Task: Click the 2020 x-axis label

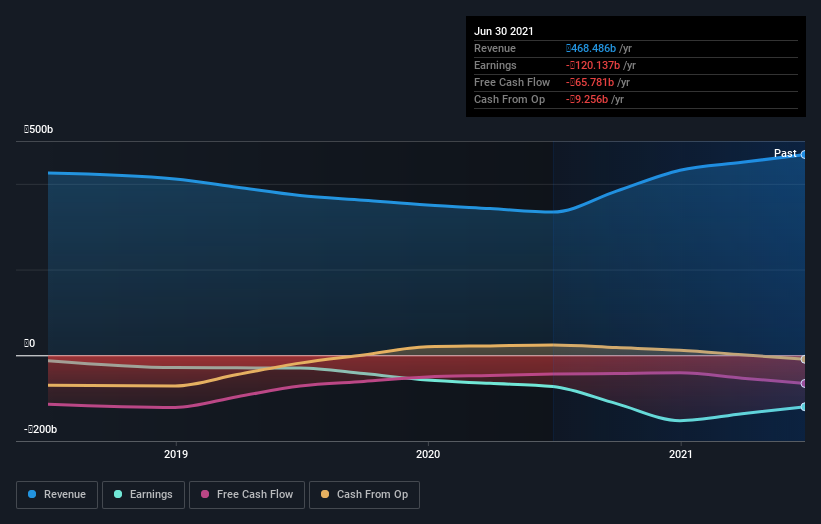Action: tap(428, 454)
